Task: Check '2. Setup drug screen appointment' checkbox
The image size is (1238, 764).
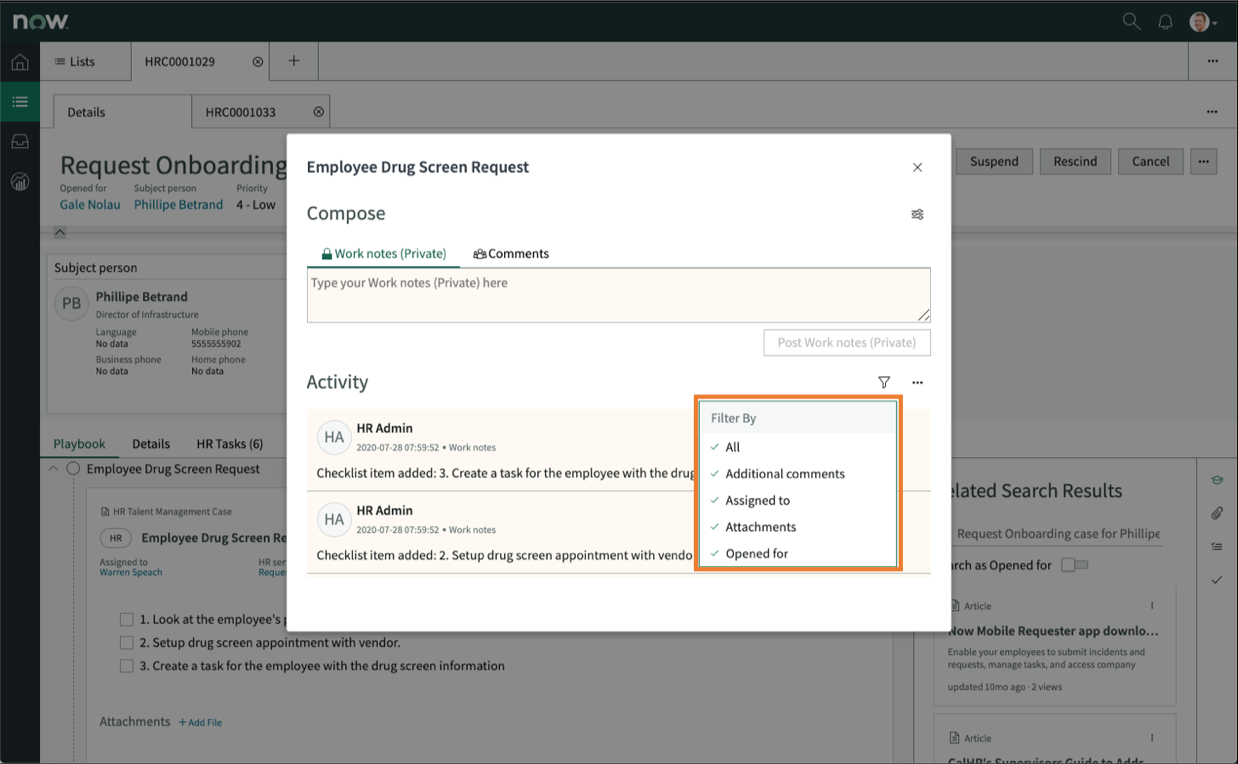Action: (x=126, y=643)
